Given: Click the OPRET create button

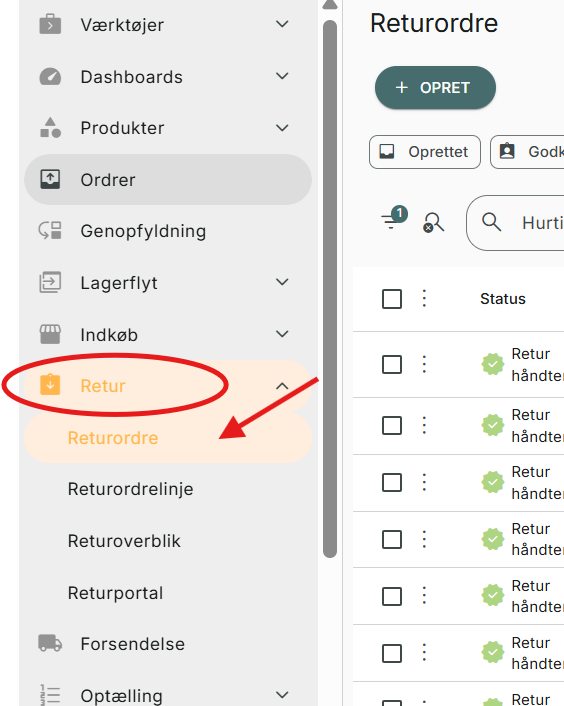Looking at the screenshot, I should 435,88.
